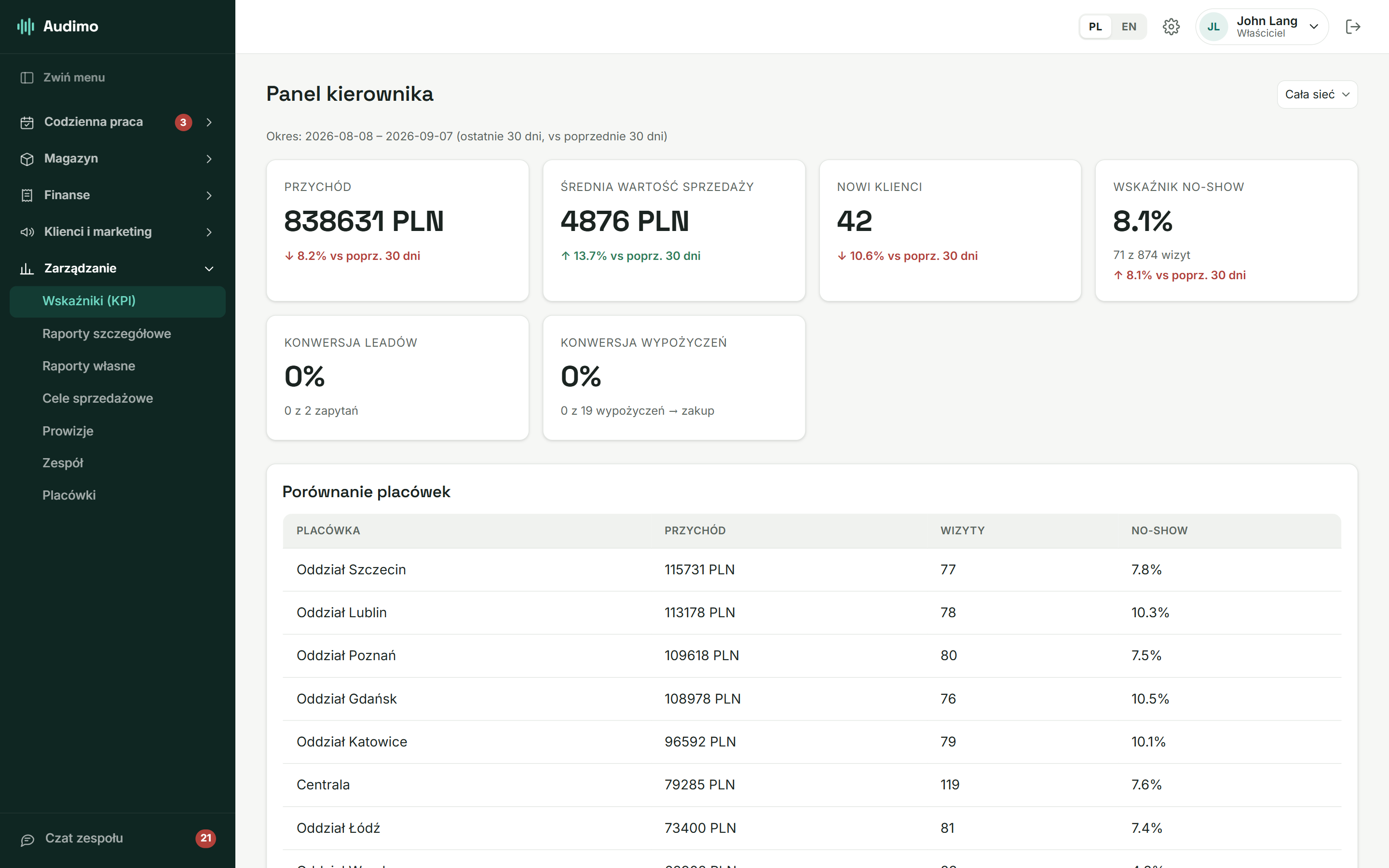
Task: Click Oddział Gdańsk cell
Action: (x=347, y=699)
